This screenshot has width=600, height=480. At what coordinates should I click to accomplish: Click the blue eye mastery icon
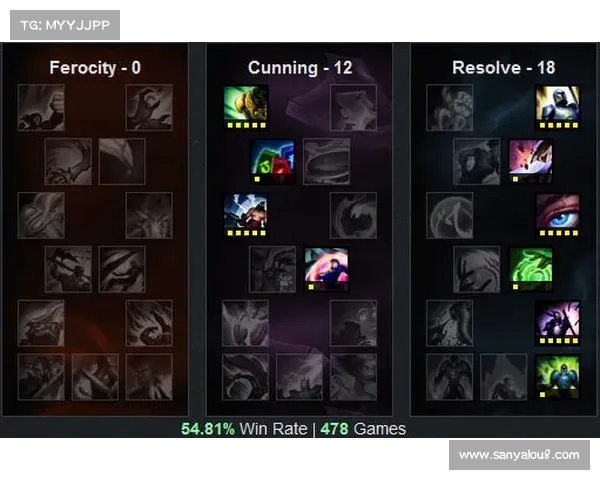[x=558, y=216]
